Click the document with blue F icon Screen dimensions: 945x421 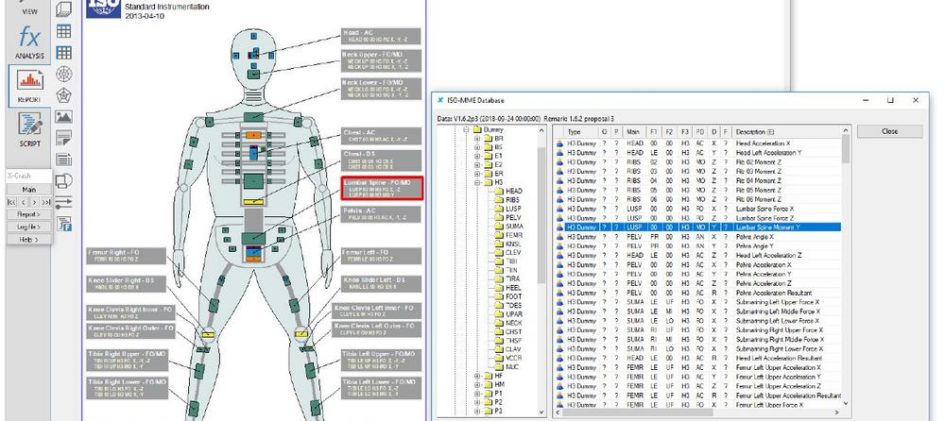[64, 224]
